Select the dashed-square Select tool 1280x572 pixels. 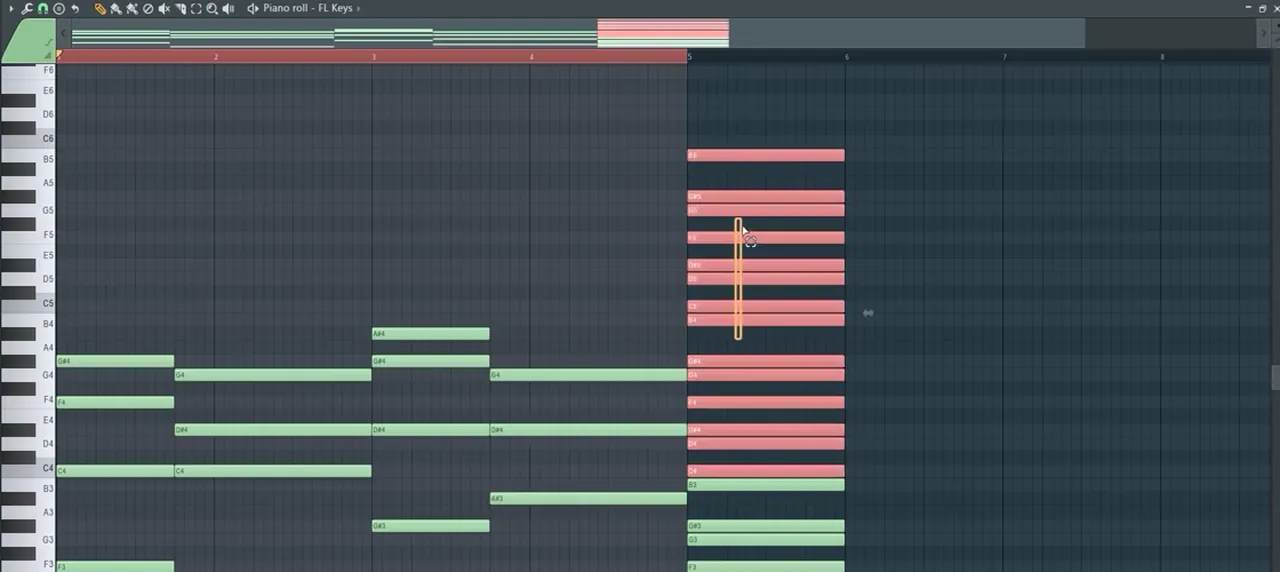click(196, 8)
